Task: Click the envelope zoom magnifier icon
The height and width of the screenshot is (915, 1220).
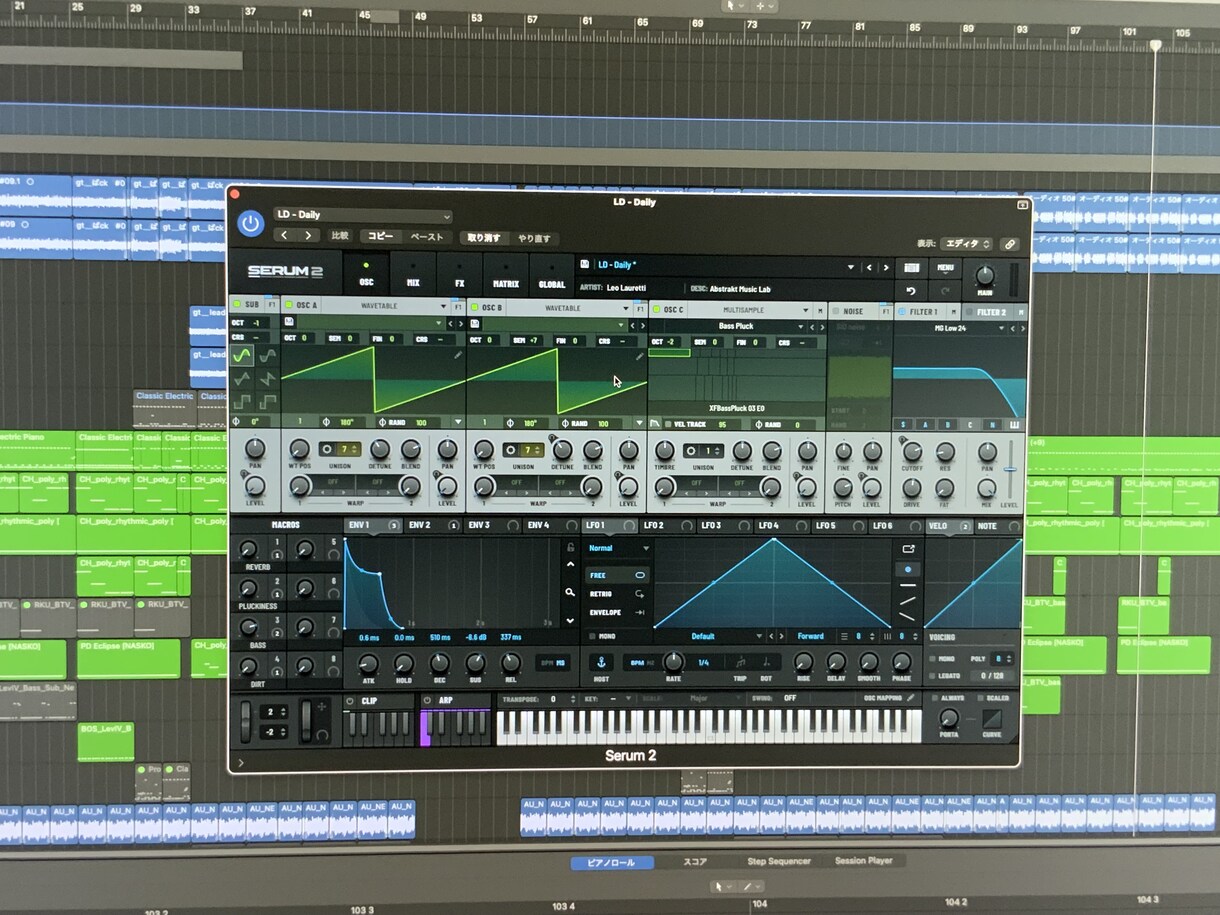Action: tap(570, 592)
